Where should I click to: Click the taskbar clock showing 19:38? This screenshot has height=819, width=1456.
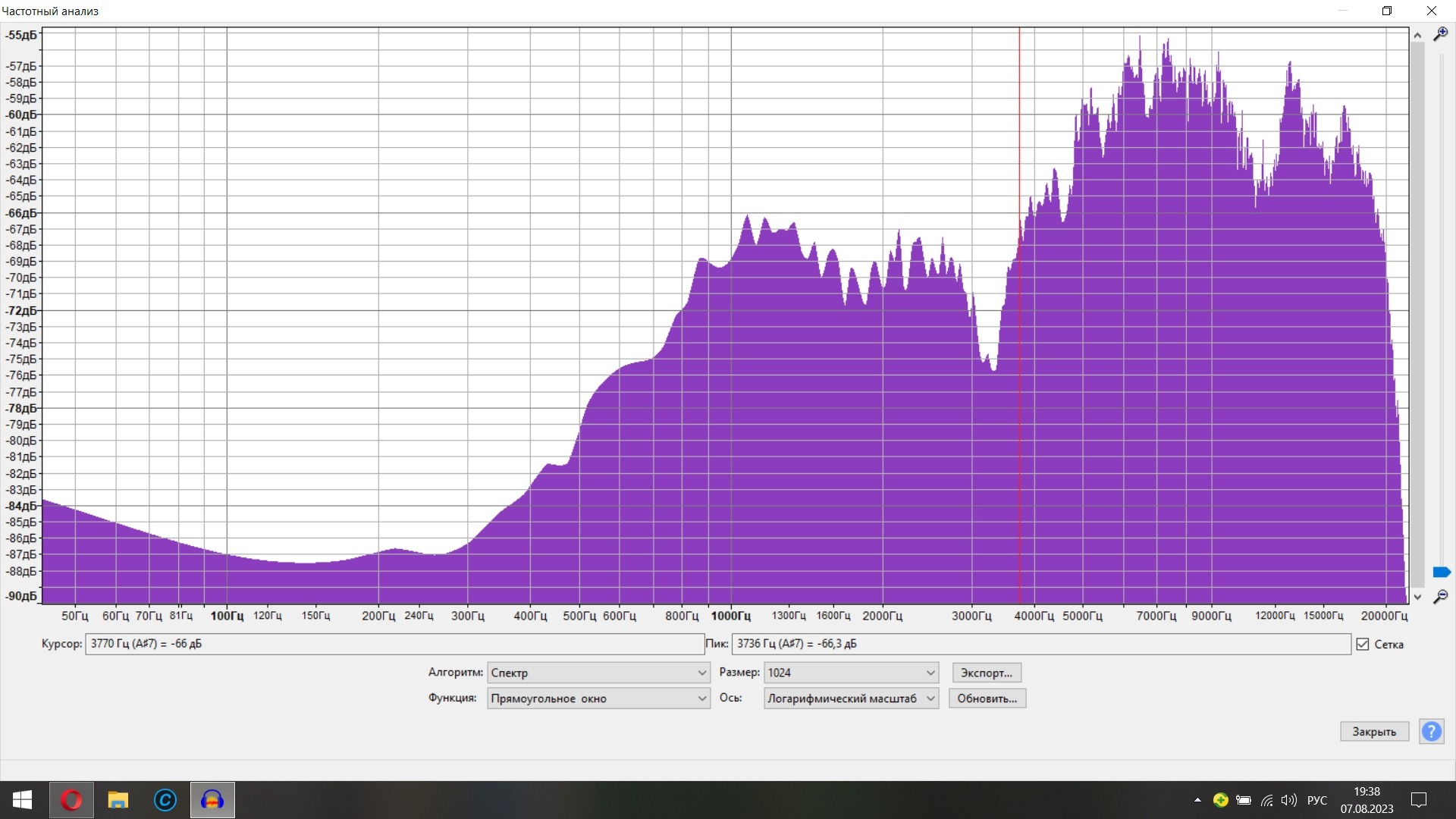coord(1367,800)
